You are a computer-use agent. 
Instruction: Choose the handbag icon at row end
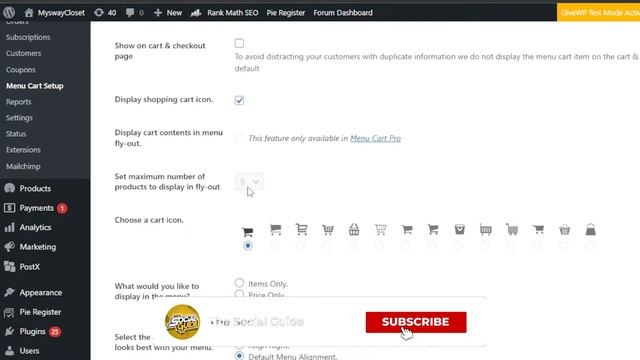click(591, 229)
